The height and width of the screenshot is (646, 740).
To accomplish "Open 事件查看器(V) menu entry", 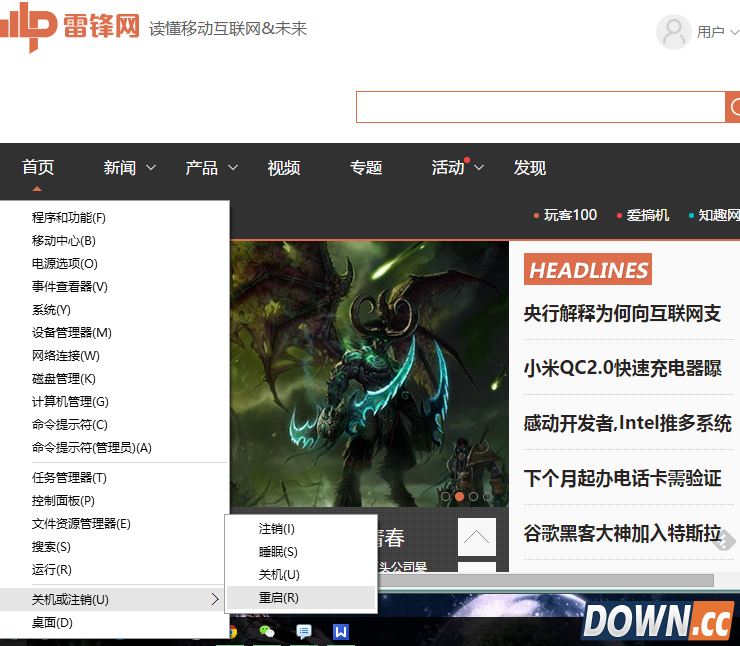I will 115,287.
